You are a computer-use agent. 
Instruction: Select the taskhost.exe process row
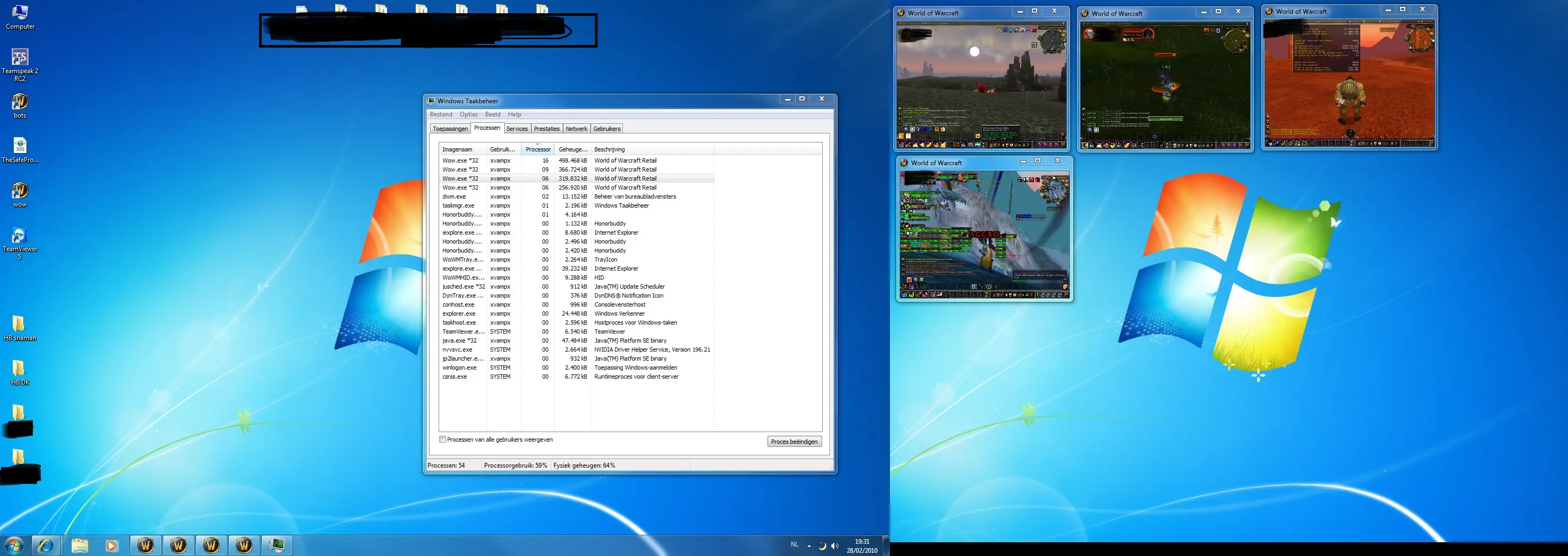coord(576,322)
